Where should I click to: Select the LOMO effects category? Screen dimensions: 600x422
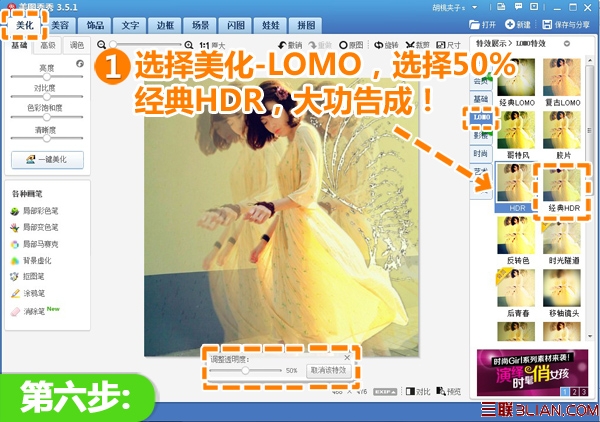pyautogui.click(x=481, y=117)
